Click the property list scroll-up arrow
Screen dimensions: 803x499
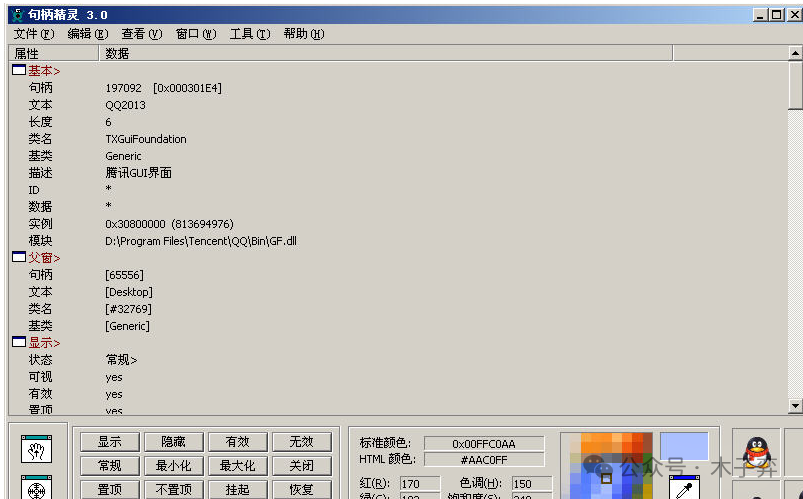(795, 53)
